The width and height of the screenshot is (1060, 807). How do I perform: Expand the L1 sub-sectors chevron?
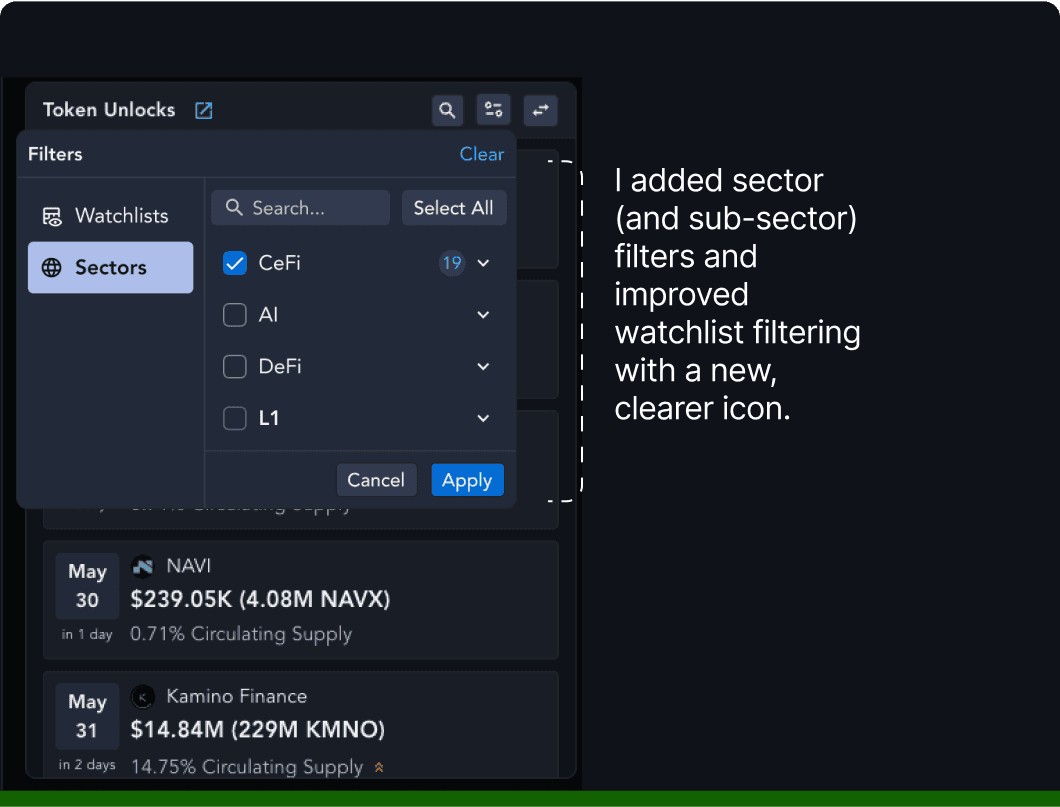click(483, 418)
